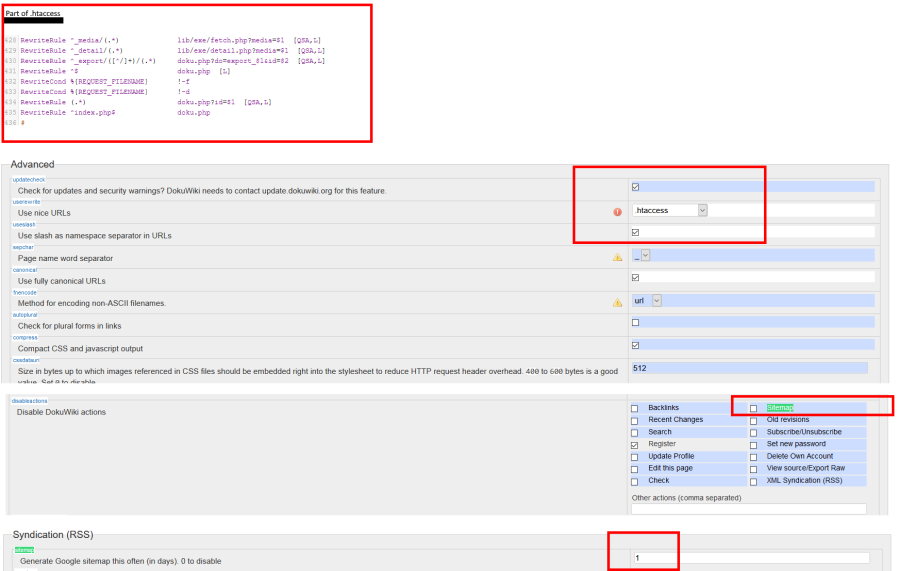
Task: Click the canonical setting key link
Action: pyautogui.click(x=25, y=270)
